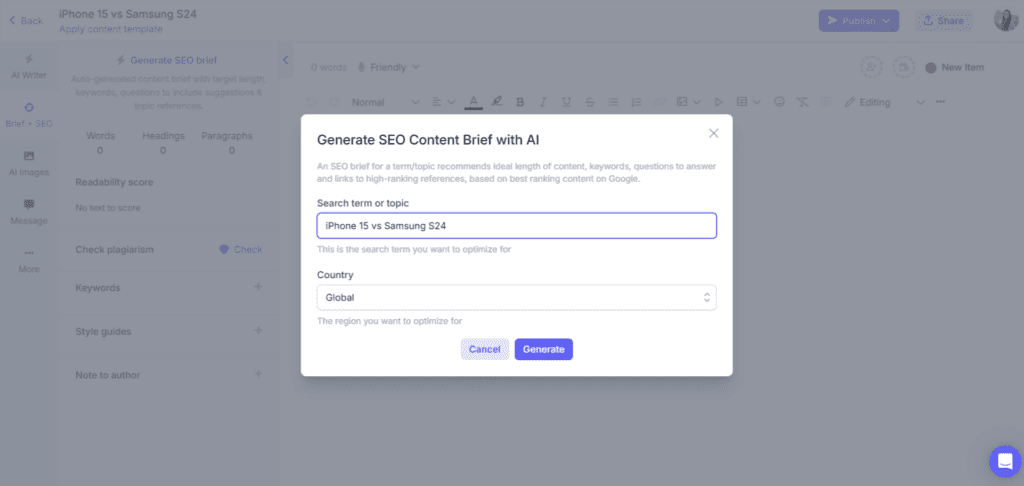The width and height of the screenshot is (1024, 486).
Task: Expand the Country Global dropdown
Action: [x=517, y=297]
